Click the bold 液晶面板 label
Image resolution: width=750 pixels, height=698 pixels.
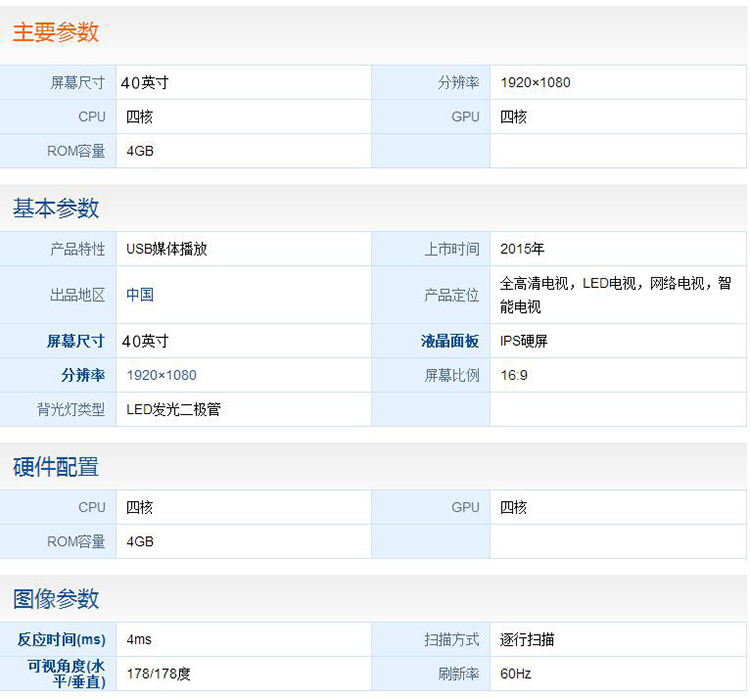coord(449,341)
